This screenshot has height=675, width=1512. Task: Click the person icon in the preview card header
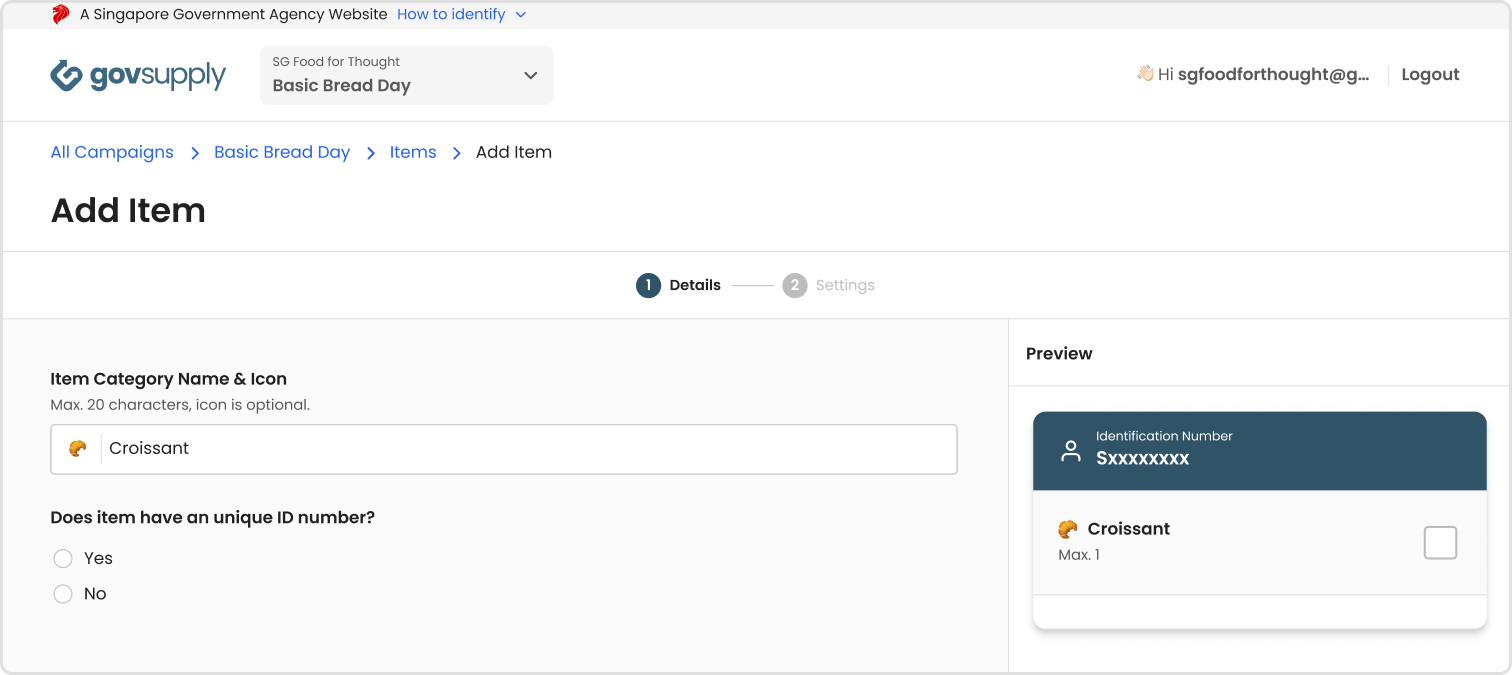[x=1070, y=450]
